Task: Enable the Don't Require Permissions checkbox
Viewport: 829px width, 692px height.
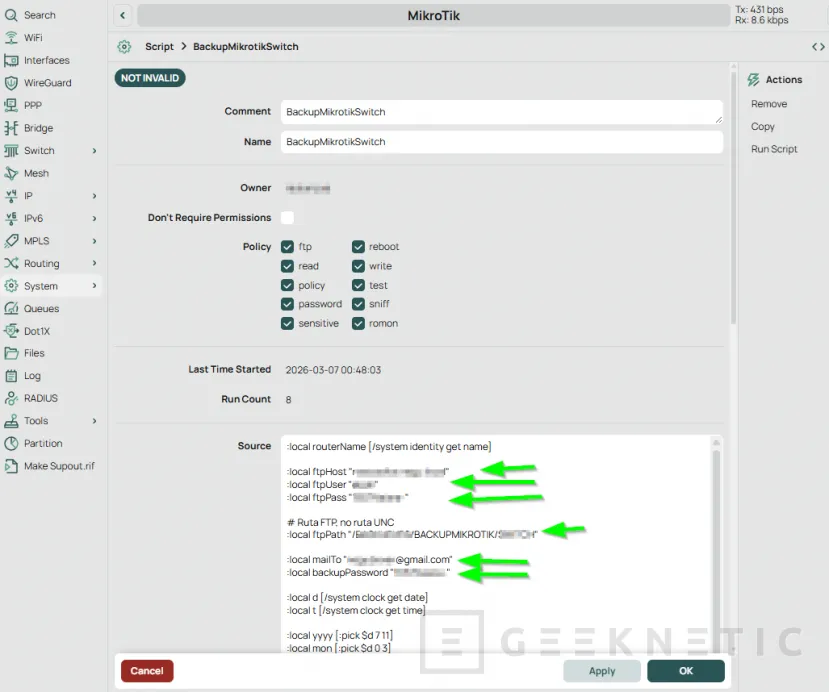Action: point(285,217)
